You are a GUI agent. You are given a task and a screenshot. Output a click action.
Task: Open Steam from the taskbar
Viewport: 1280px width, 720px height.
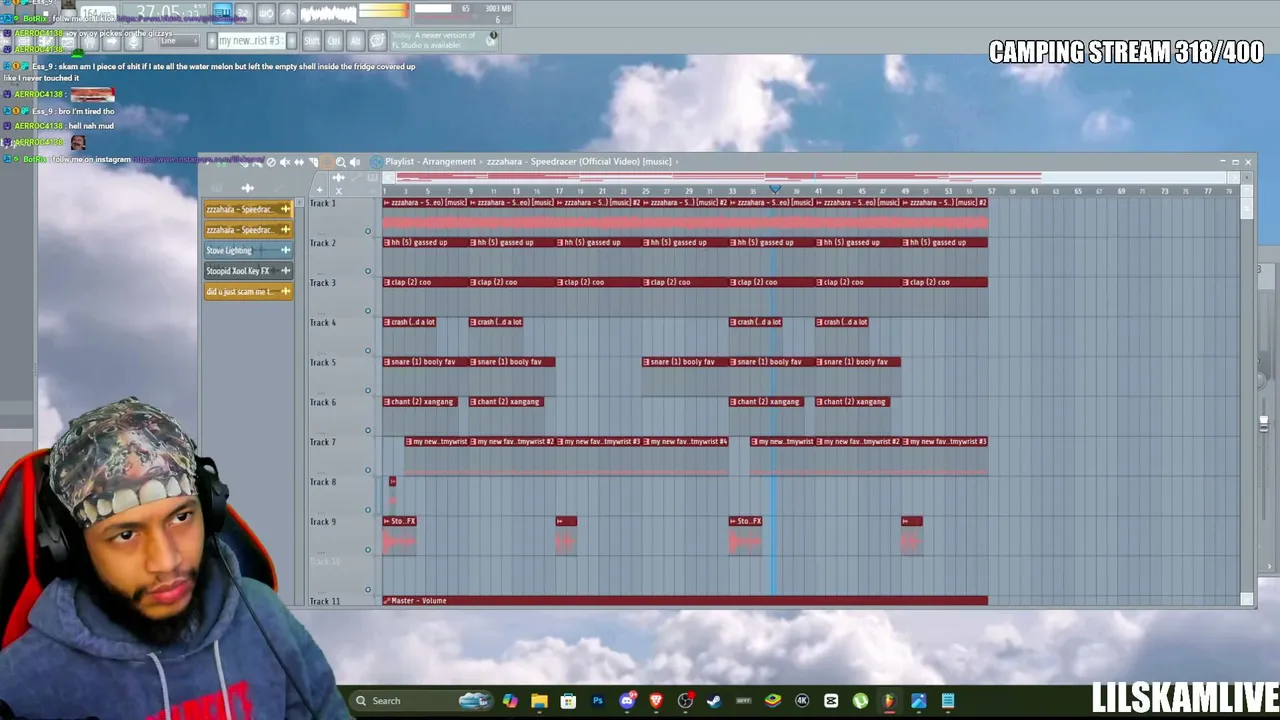(x=714, y=701)
